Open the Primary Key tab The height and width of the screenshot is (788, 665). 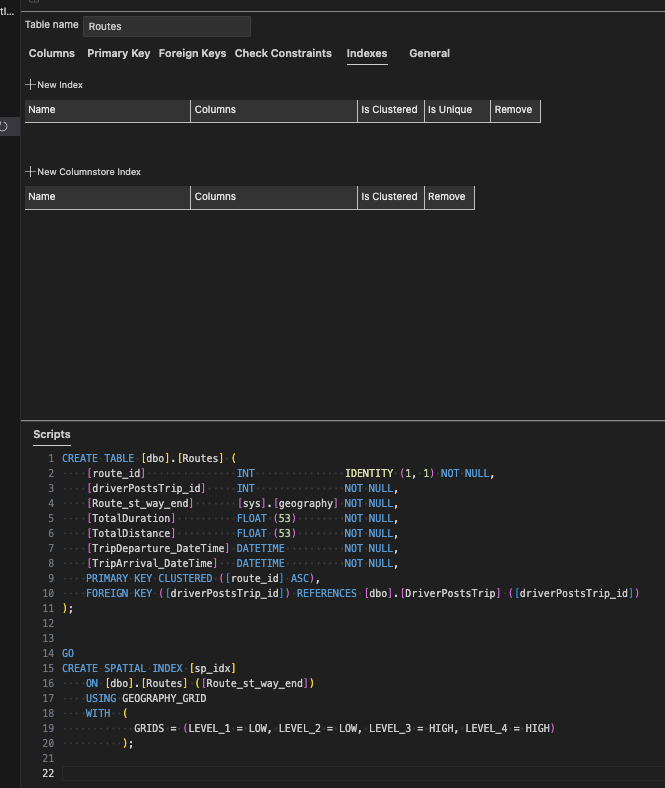click(119, 53)
